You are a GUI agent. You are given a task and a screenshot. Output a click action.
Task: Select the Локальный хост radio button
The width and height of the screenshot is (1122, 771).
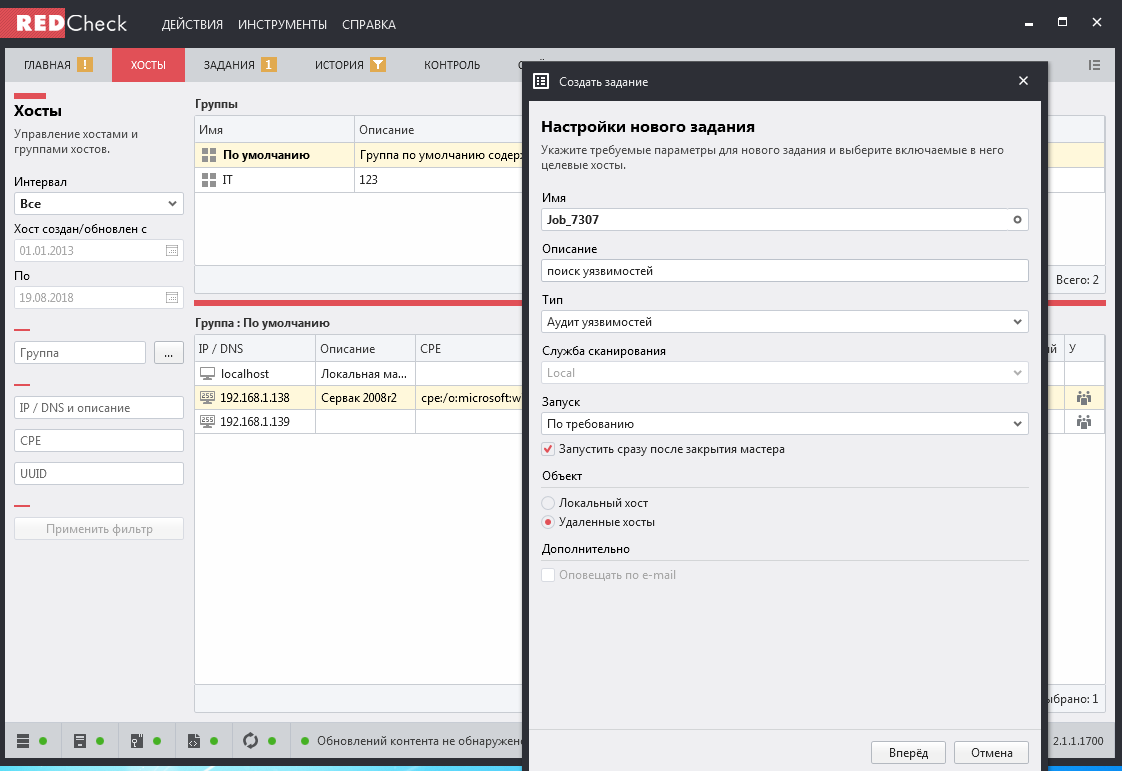pyautogui.click(x=548, y=503)
